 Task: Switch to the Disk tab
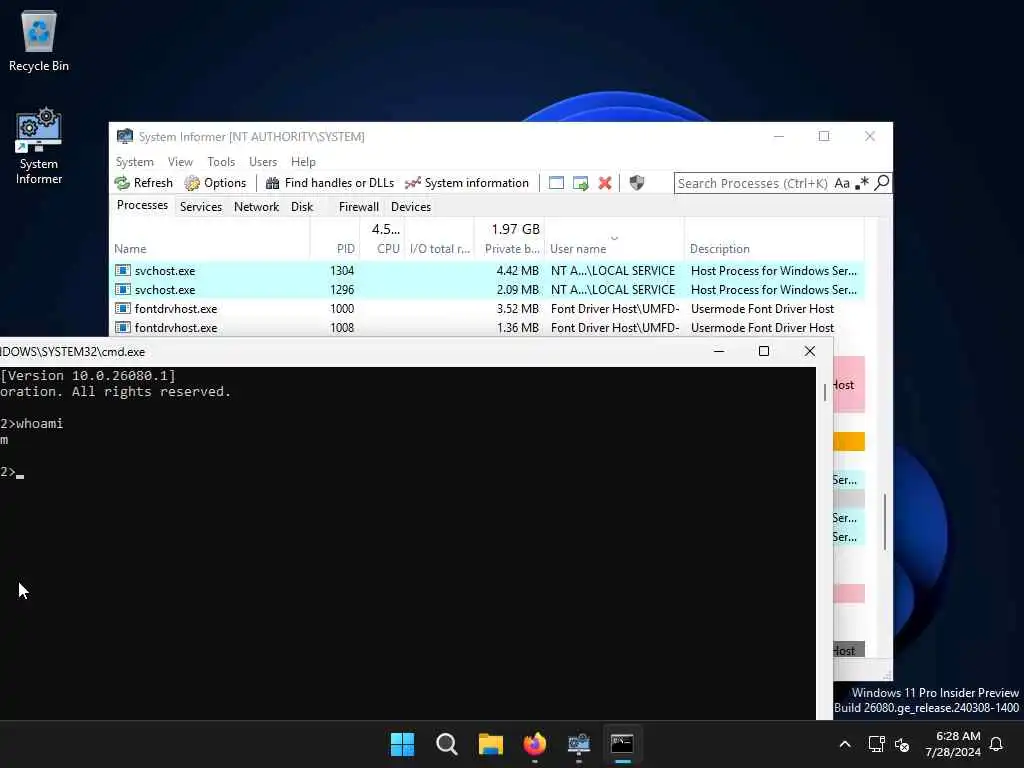(x=302, y=206)
